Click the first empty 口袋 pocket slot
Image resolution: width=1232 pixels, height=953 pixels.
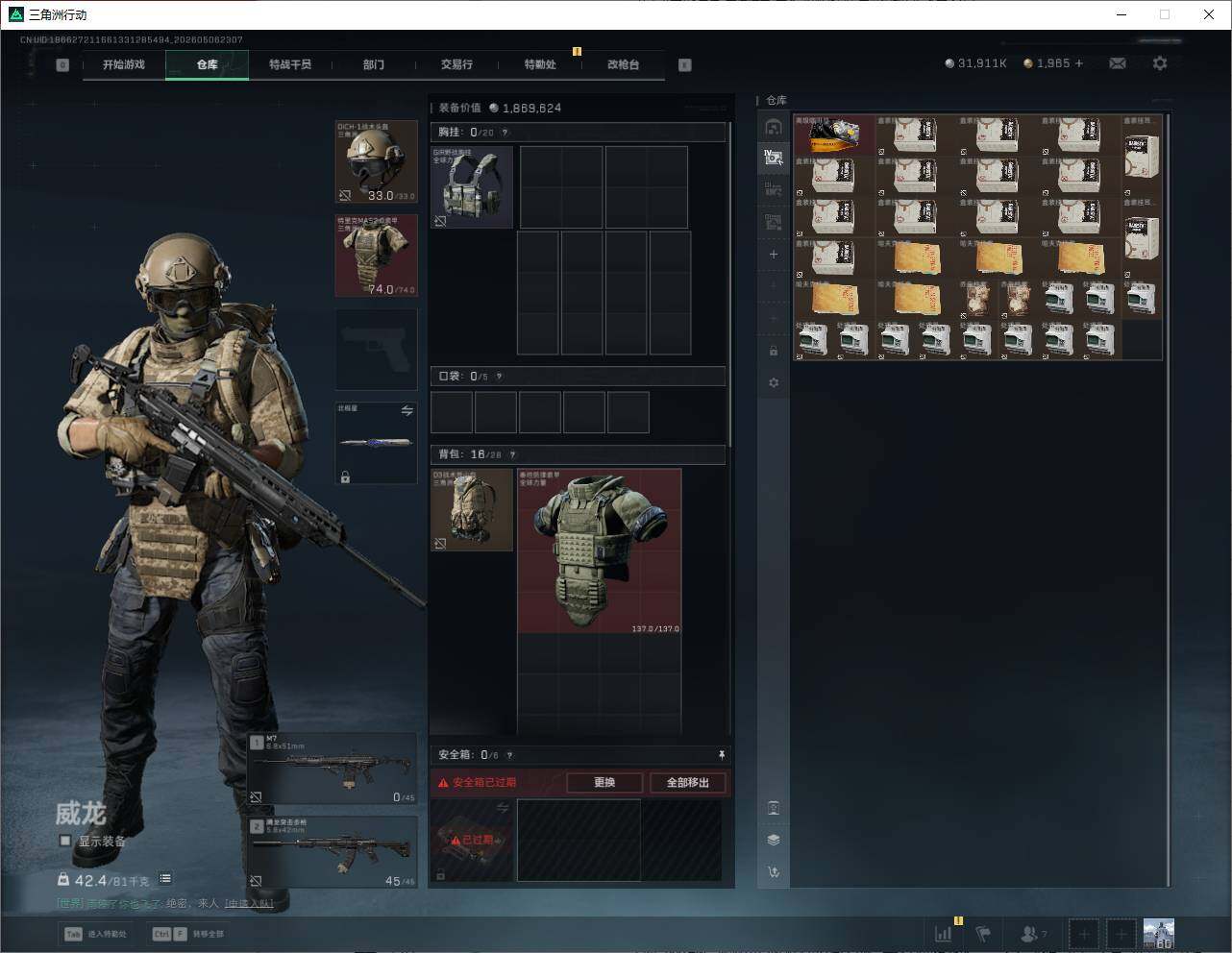click(452, 412)
